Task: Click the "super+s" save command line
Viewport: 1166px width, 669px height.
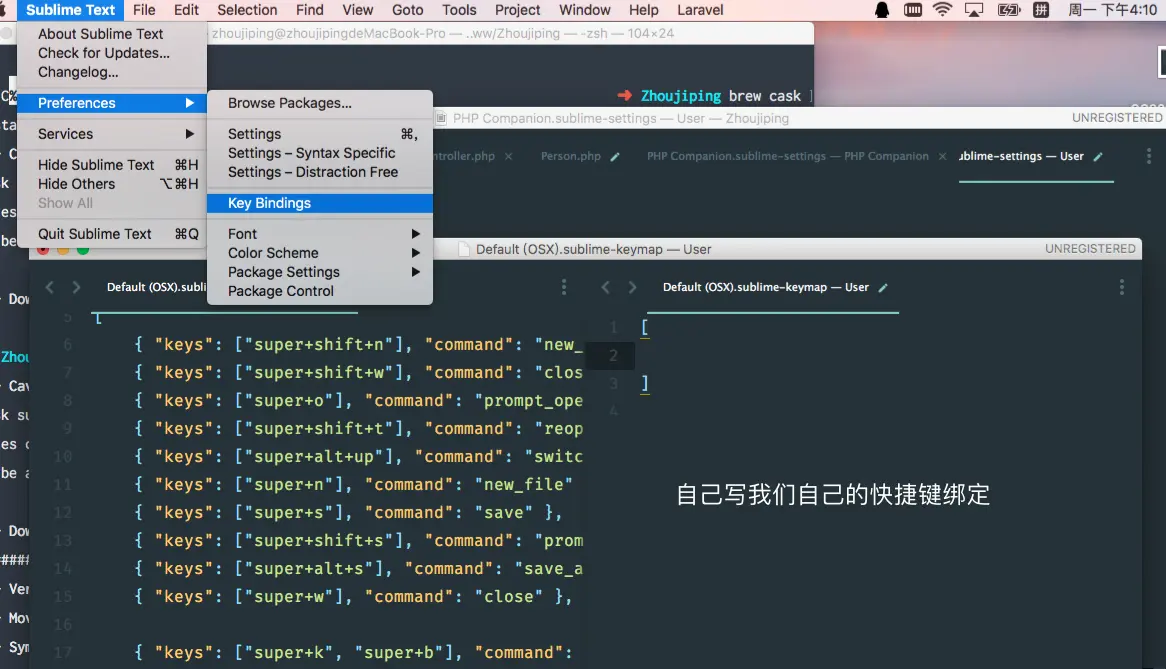Action: point(348,513)
